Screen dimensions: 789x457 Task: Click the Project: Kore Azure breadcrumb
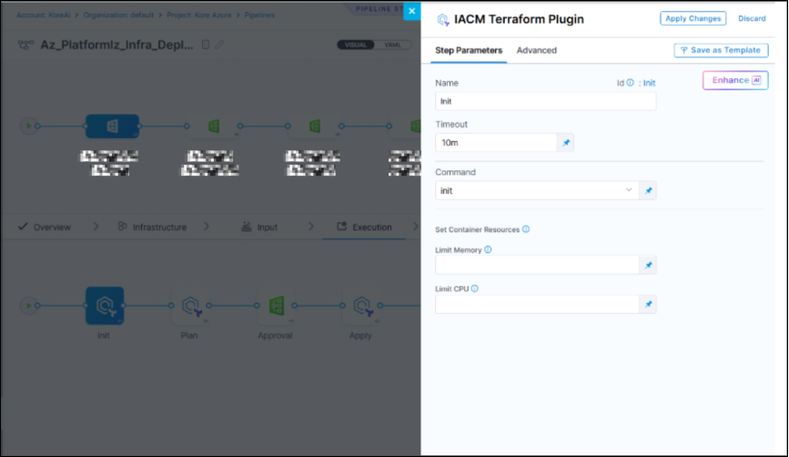coord(199,15)
